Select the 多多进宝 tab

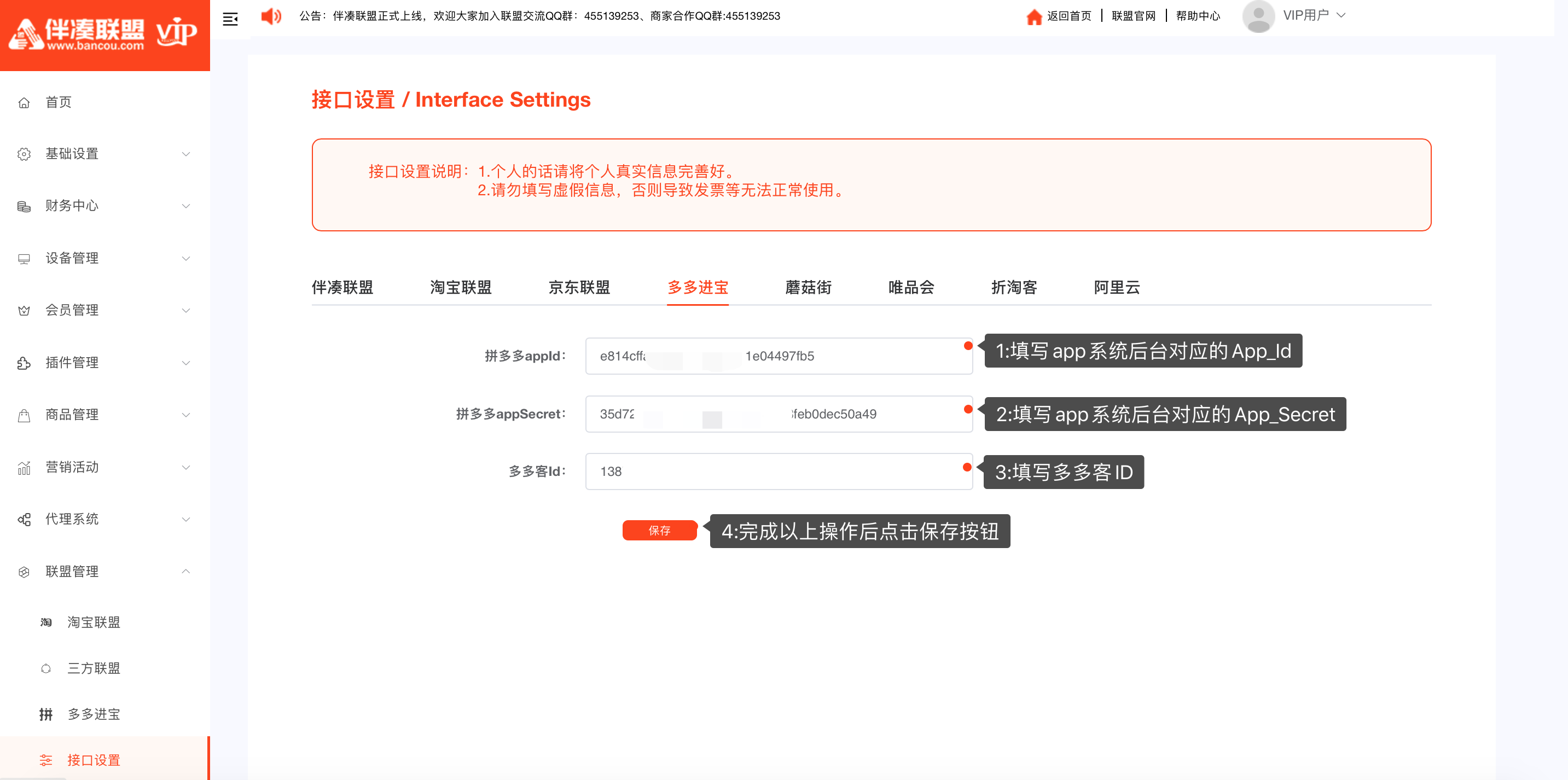tap(698, 287)
